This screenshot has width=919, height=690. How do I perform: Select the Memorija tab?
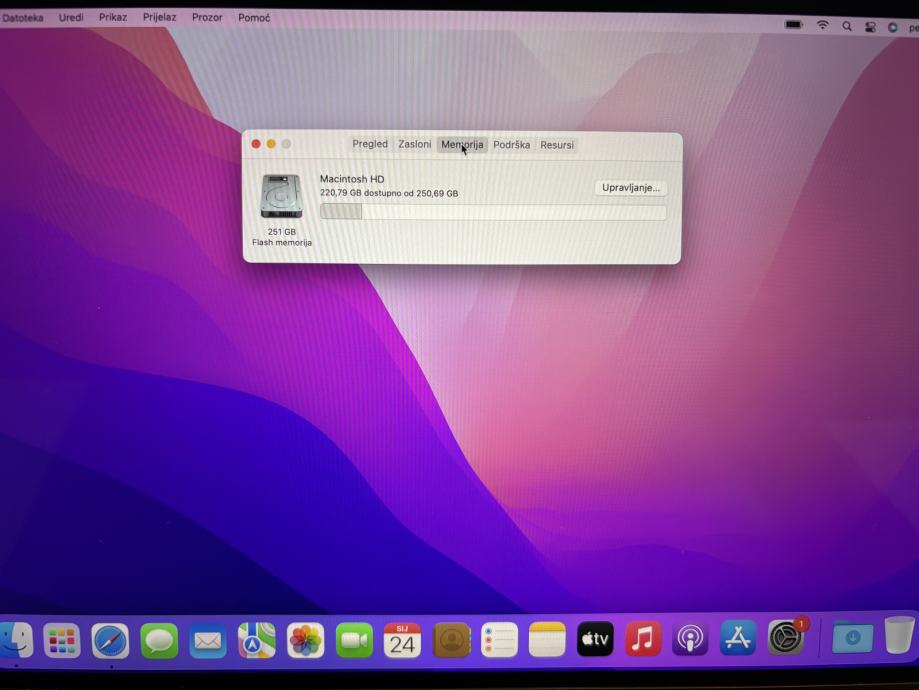462,145
